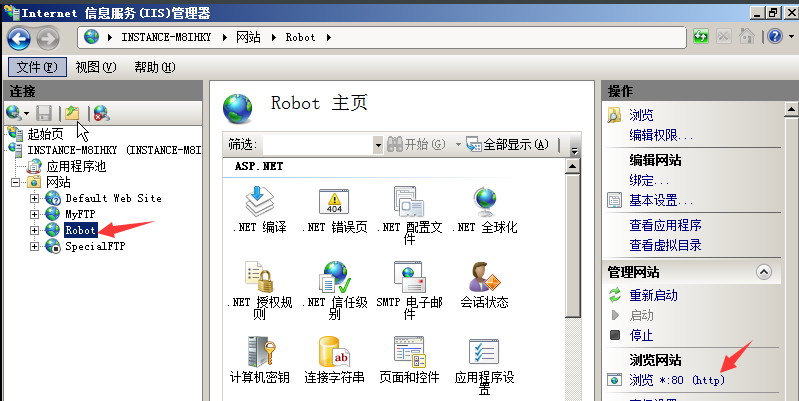The image size is (799, 401).
Task: Collapse the 网站 tree node
Action: (15, 182)
